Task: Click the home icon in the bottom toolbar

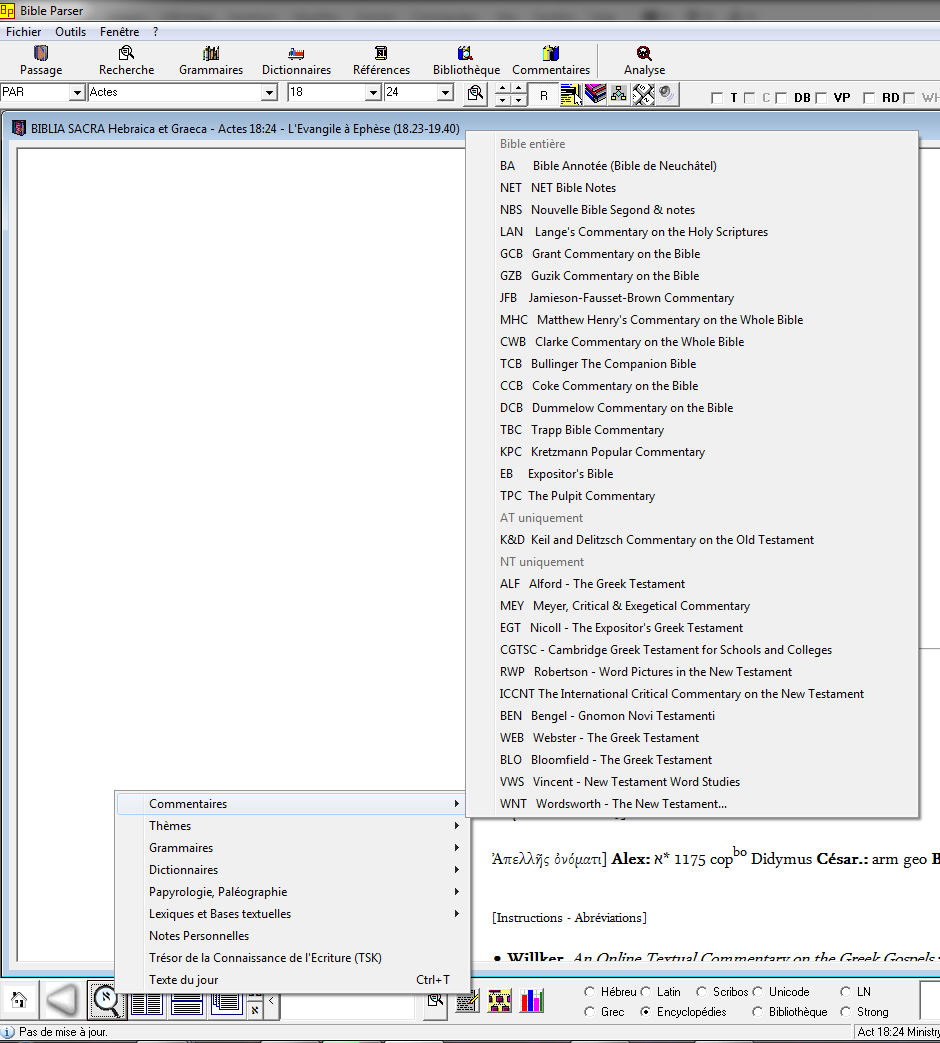Action: click(19, 1000)
